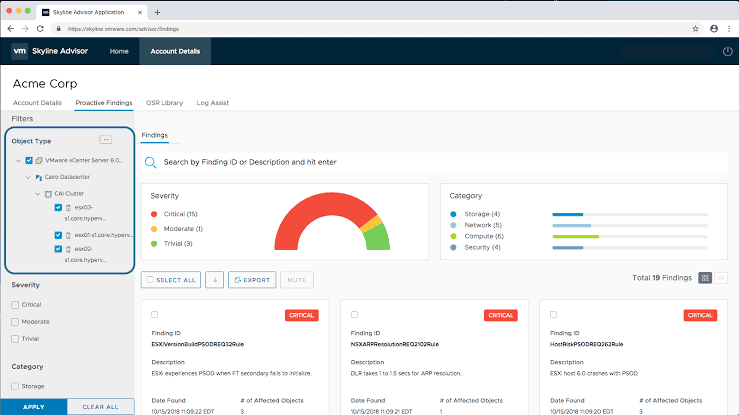
Task: Uncheck the esx01 host checkbox
Action: 58,235
